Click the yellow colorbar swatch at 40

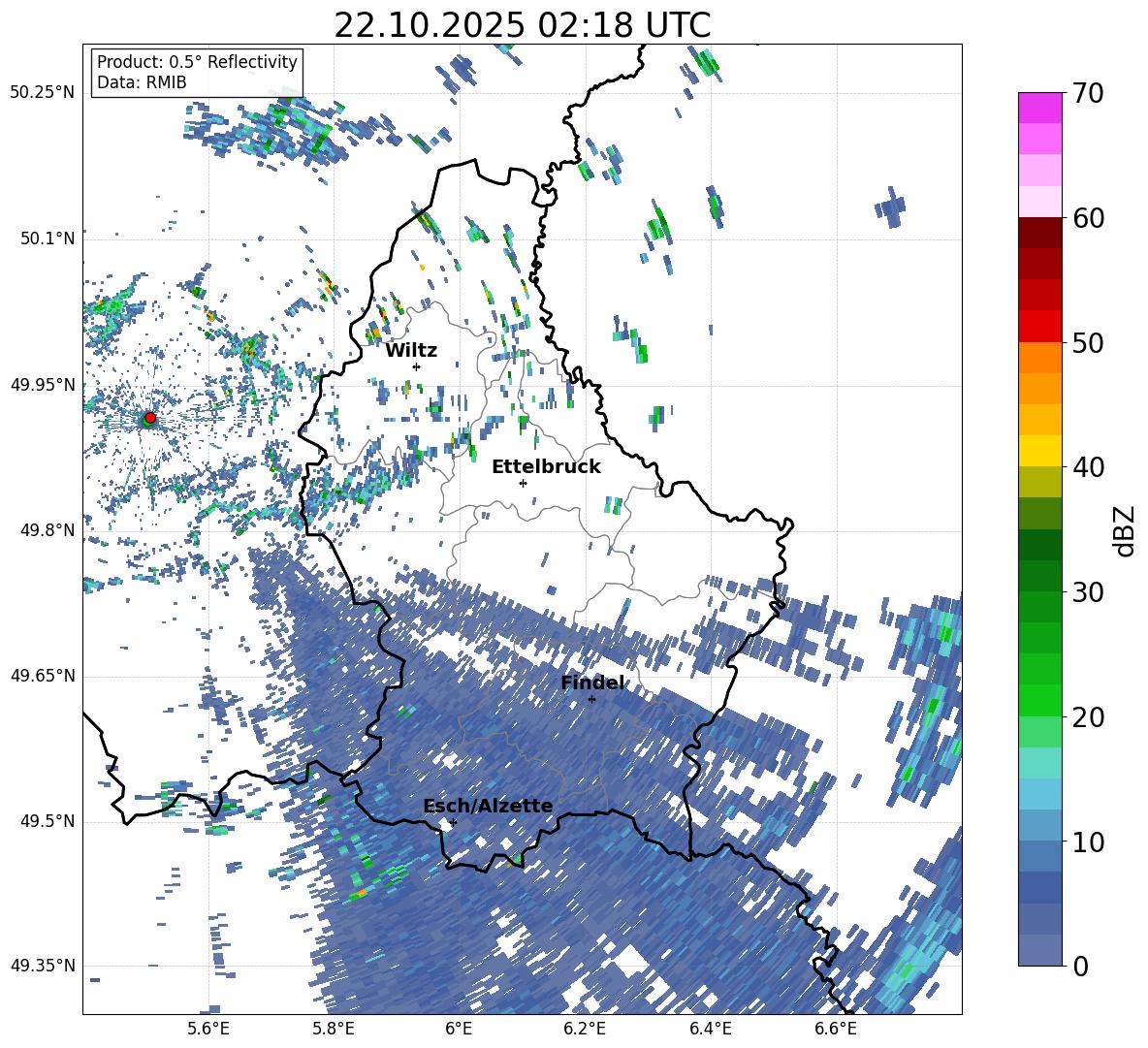pyautogui.click(x=1039, y=451)
